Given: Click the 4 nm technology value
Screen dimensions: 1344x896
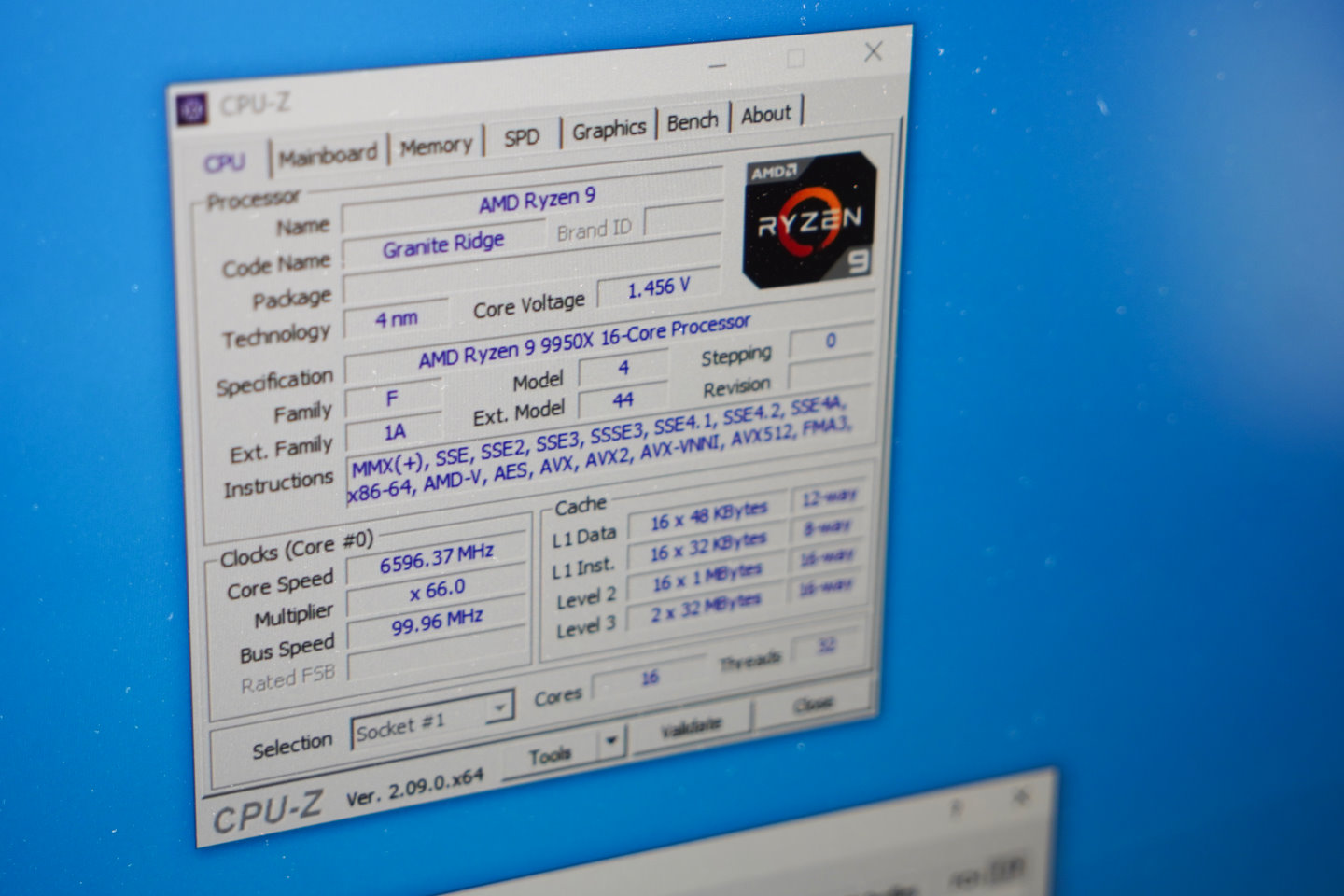Looking at the screenshot, I should tap(396, 318).
